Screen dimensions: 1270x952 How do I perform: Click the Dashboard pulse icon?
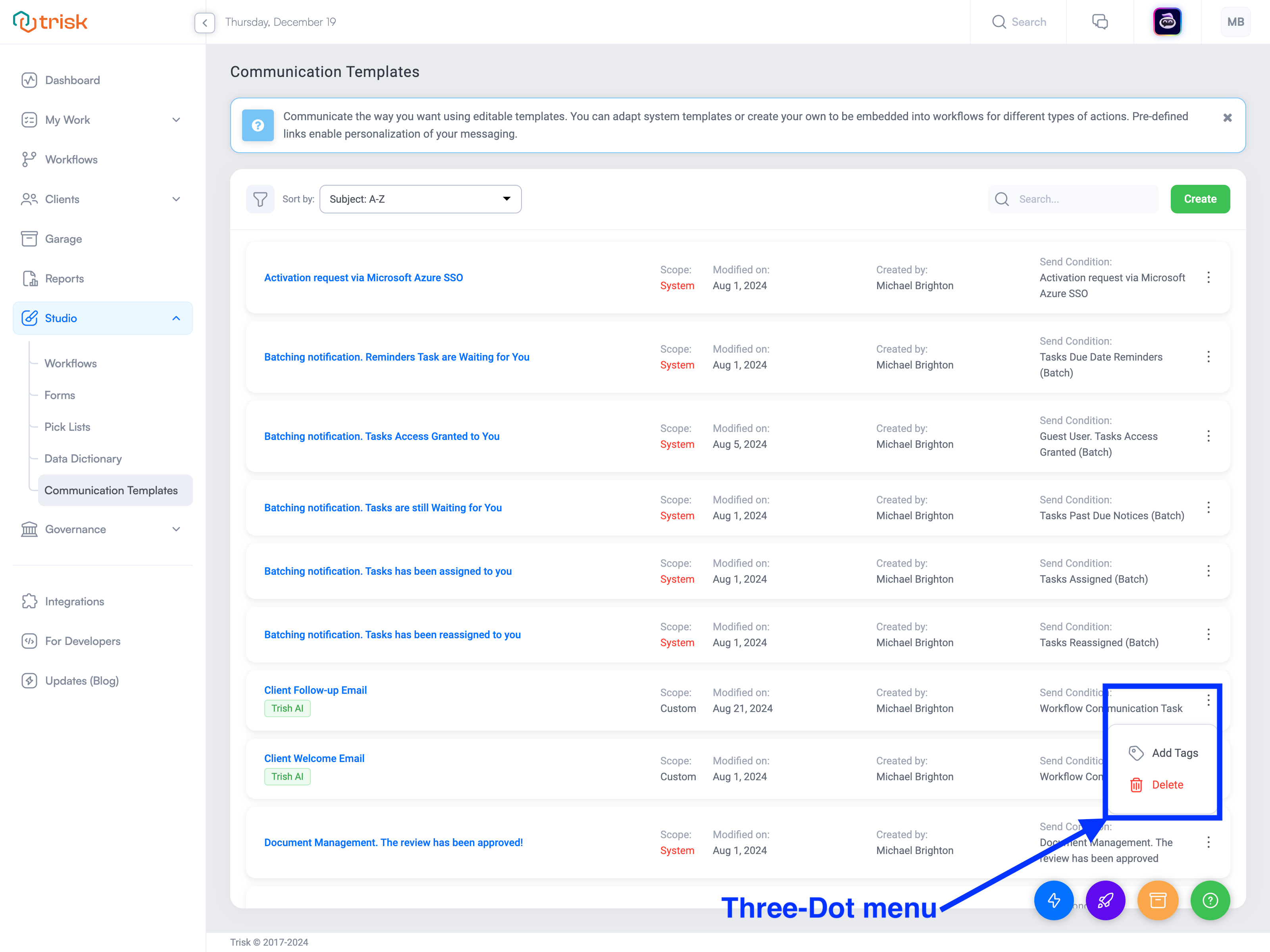[x=29, y=81]
